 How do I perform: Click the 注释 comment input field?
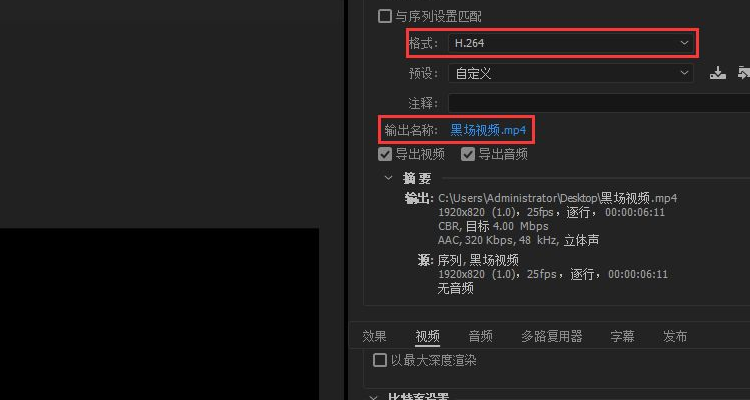(x=599, y=103)
